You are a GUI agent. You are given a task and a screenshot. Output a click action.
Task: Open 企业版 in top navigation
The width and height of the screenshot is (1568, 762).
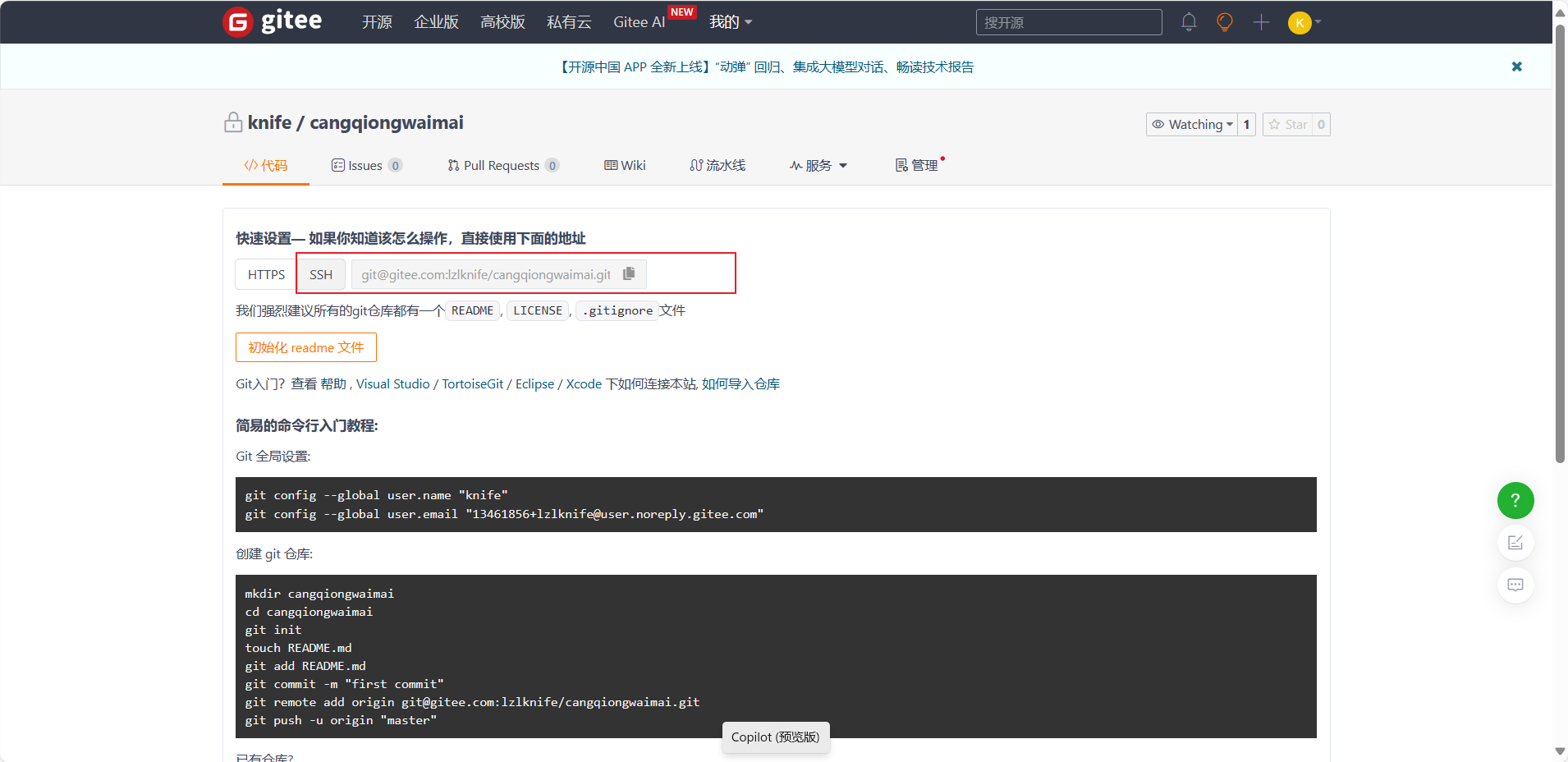tap(436, 22)
